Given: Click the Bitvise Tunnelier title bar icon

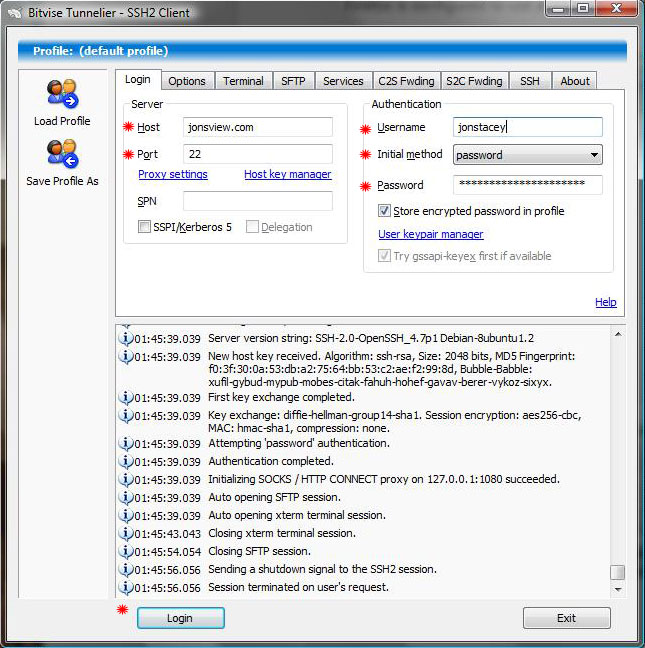Looking at the screenshot, I should tap(15, 13).
